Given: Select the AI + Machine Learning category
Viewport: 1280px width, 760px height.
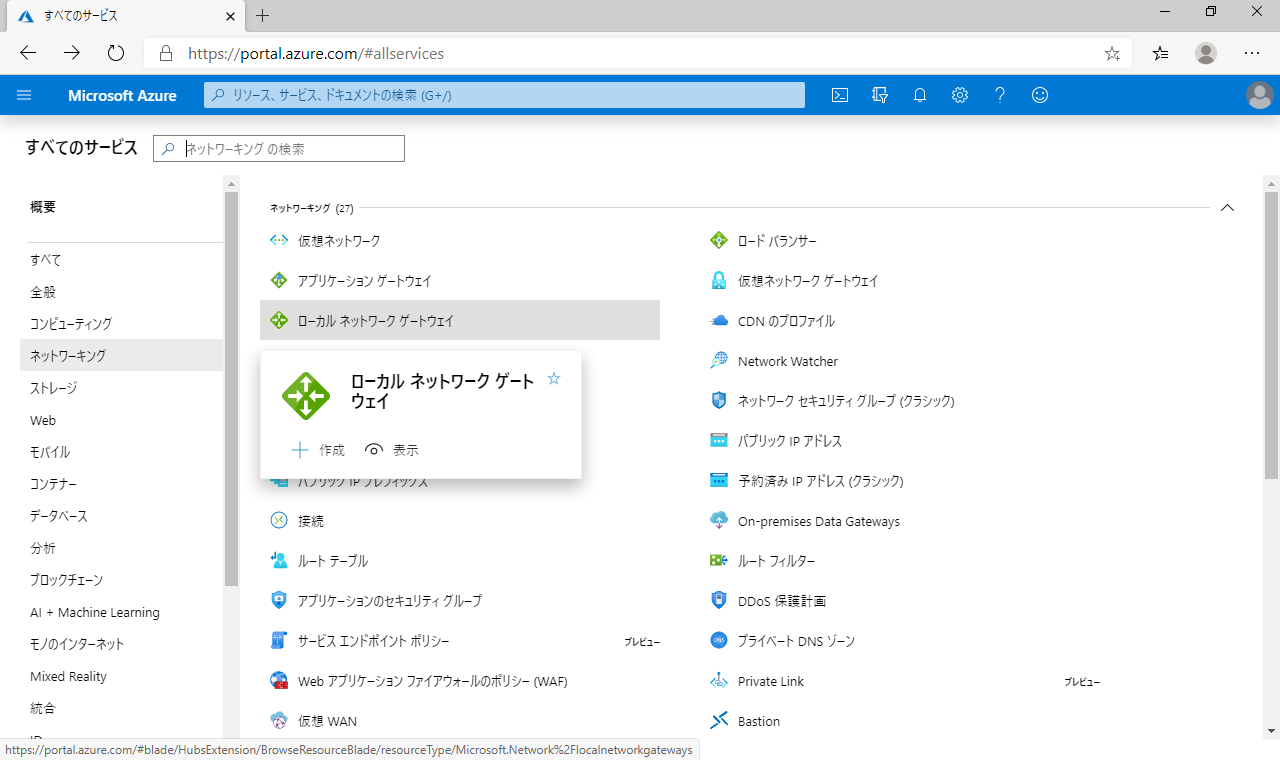Looking at the screenshot, I should point(95,612).
